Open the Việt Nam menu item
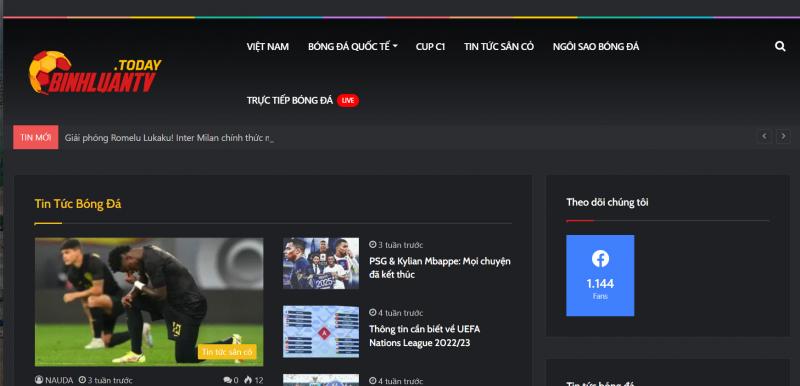This screenshot has height=386, width=800. pos(267,46)
